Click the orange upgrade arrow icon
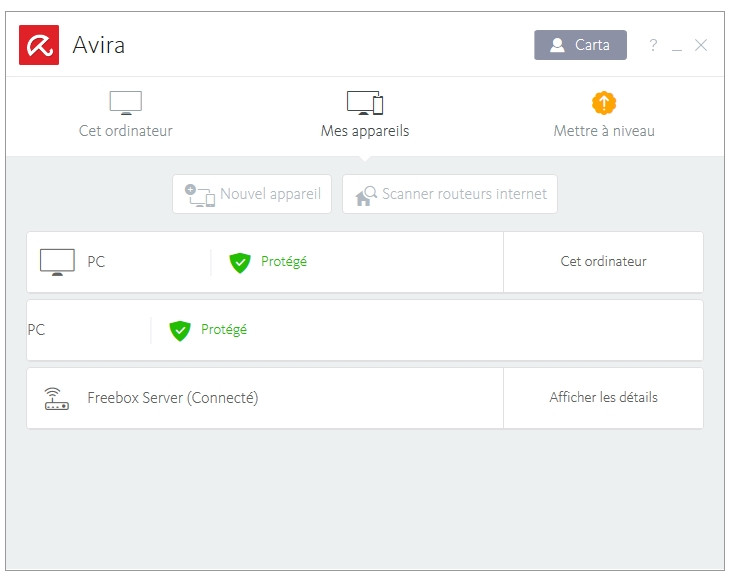Image resolution: width=739 pixels, height=580 pixels. [604, 103]
